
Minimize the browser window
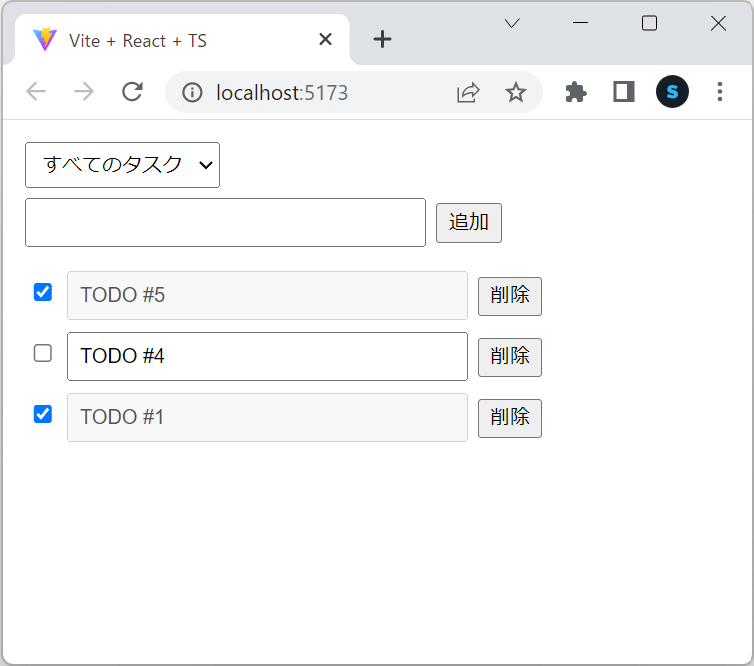click(580, 23)
